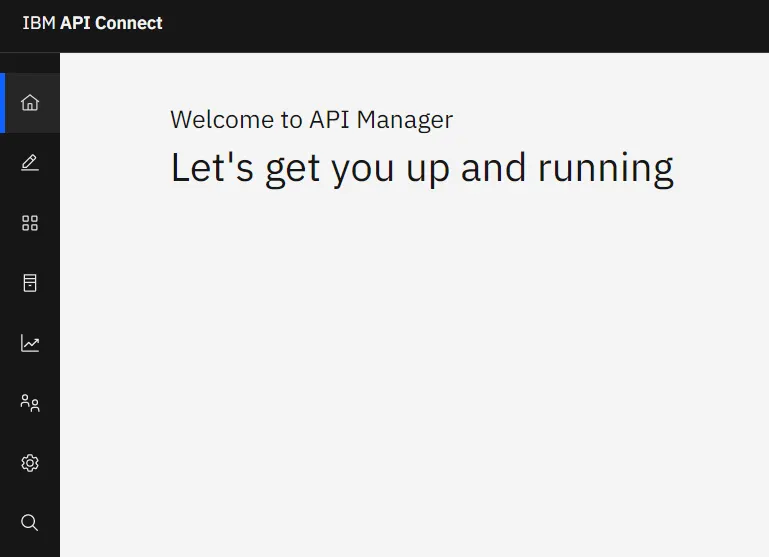Click the word running in the heading
Screen dimensions: 769x557
click(x=606, y=168)
